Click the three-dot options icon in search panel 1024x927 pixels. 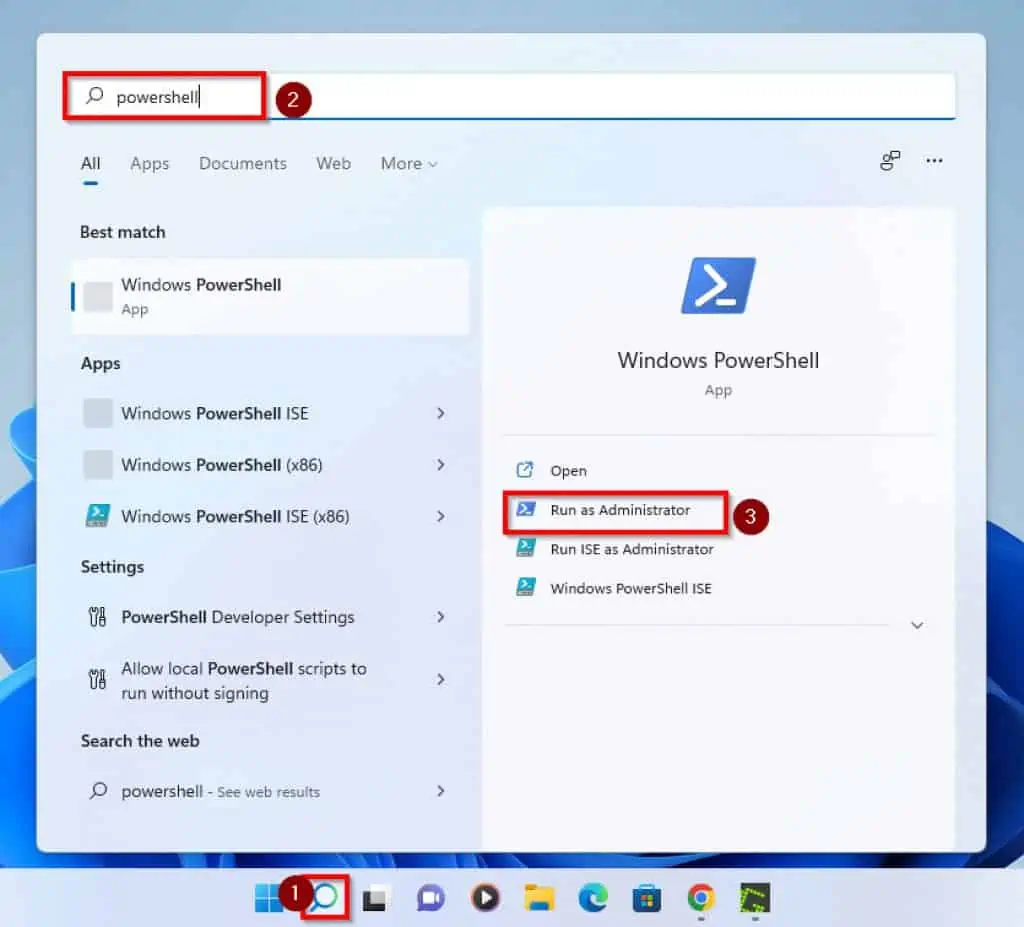934,161
